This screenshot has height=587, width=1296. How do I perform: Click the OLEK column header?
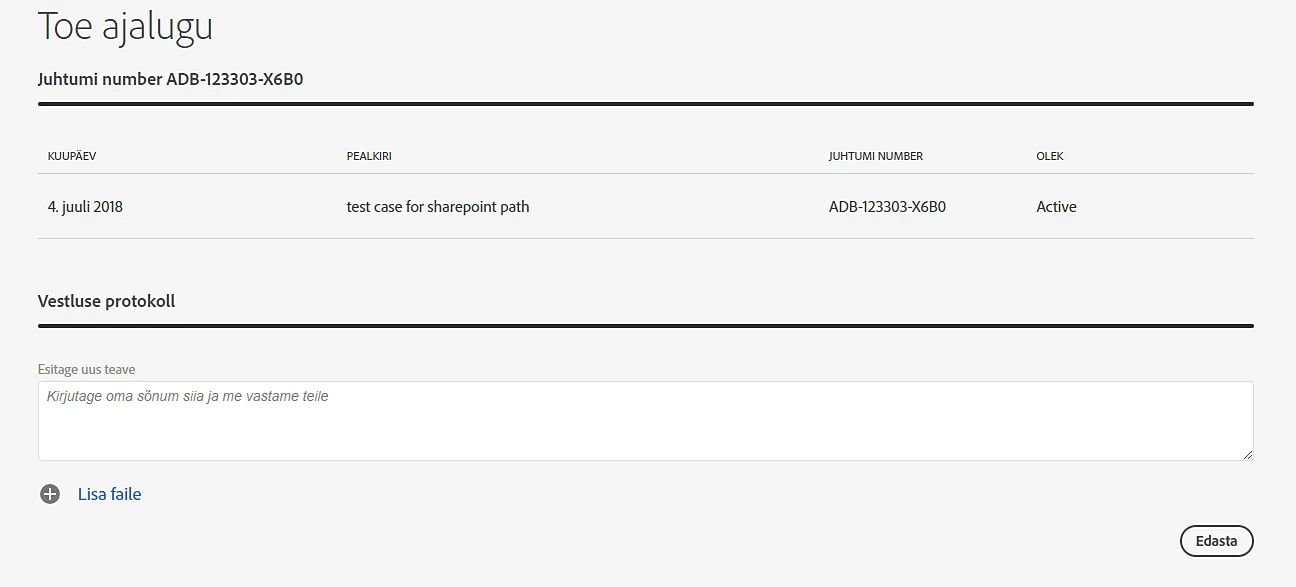(1050, 157)
